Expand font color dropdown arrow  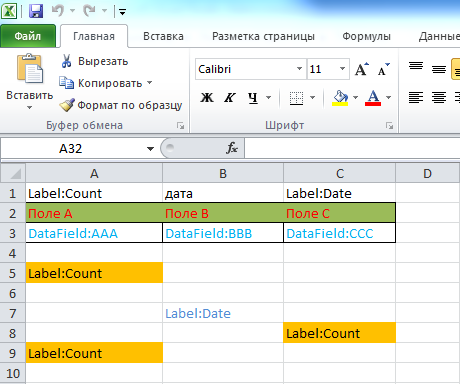(388, 97)
